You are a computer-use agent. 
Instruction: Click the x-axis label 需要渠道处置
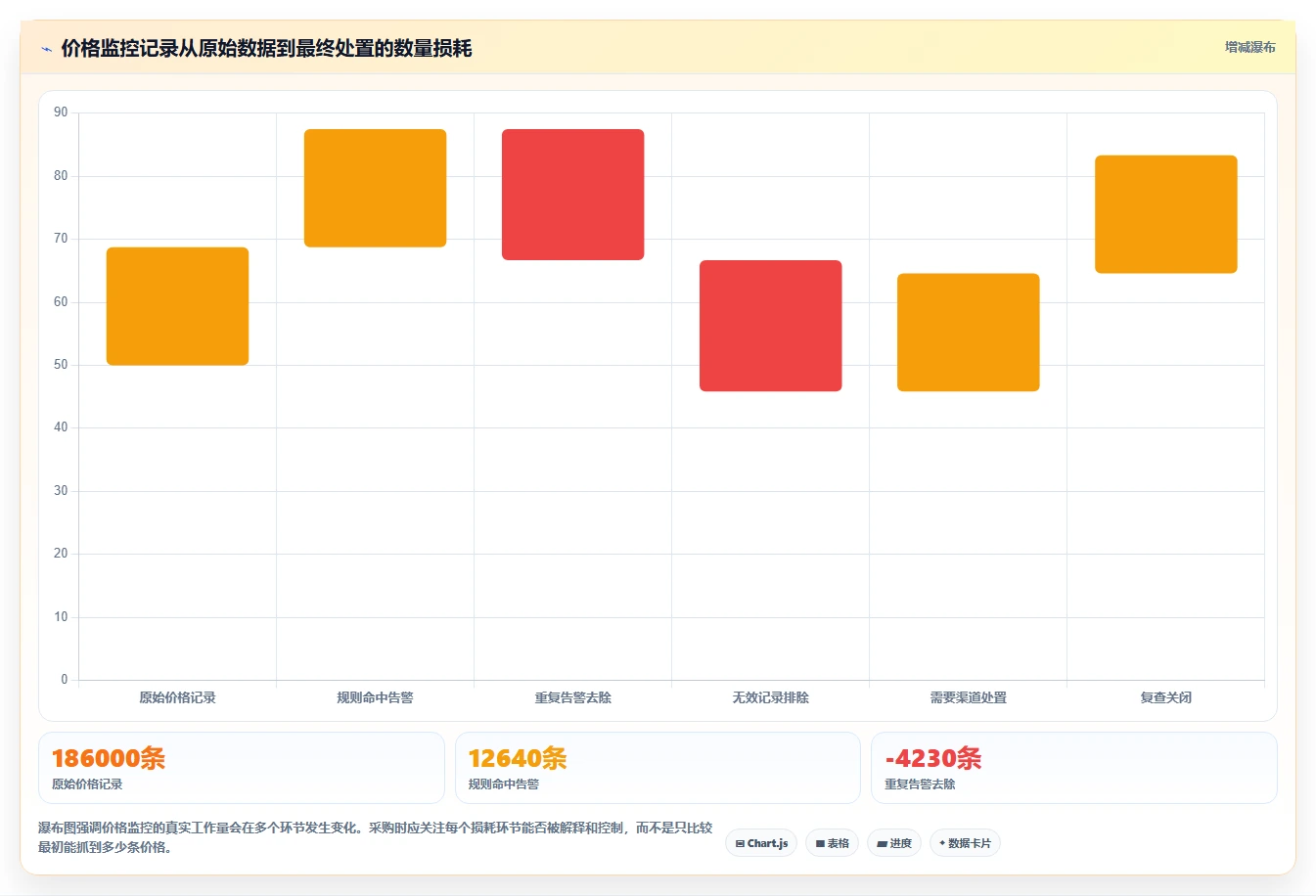(x=968, y=697)
